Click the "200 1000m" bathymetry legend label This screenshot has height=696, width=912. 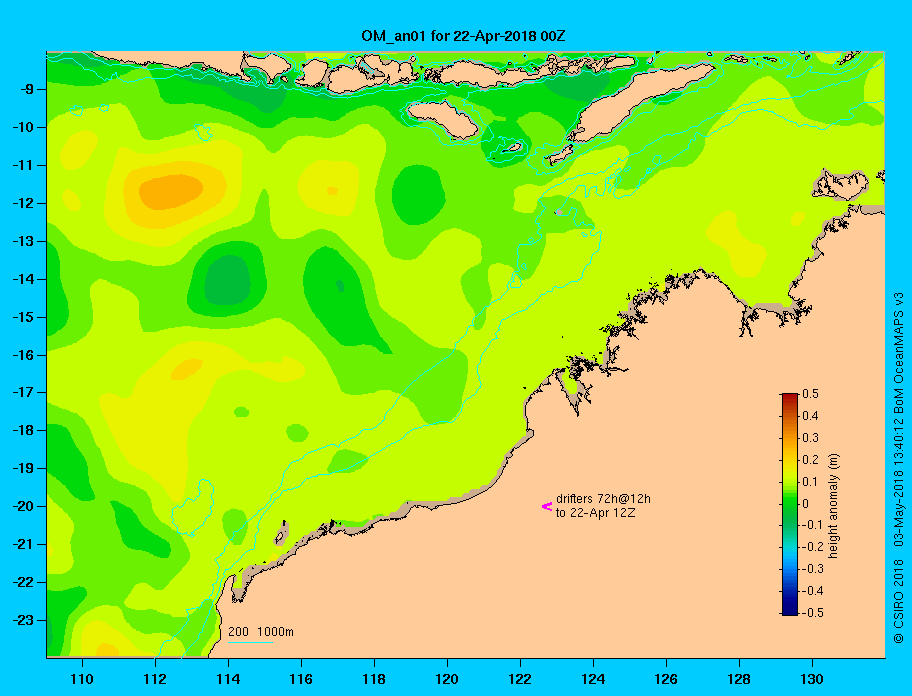pos(261,632)
